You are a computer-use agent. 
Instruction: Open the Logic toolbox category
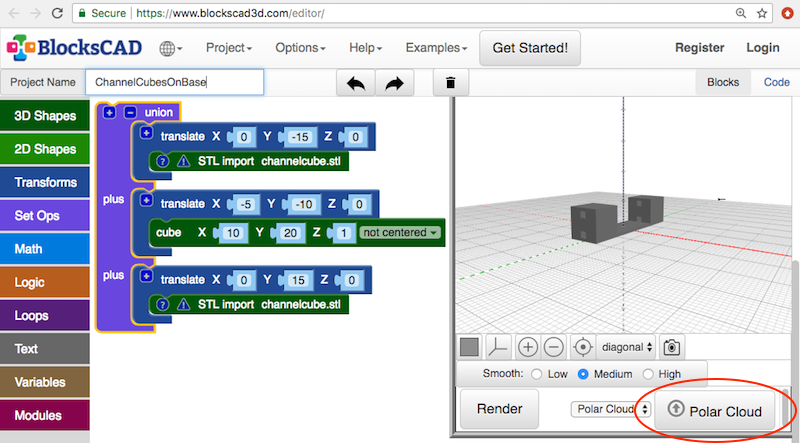coord(45,282)
